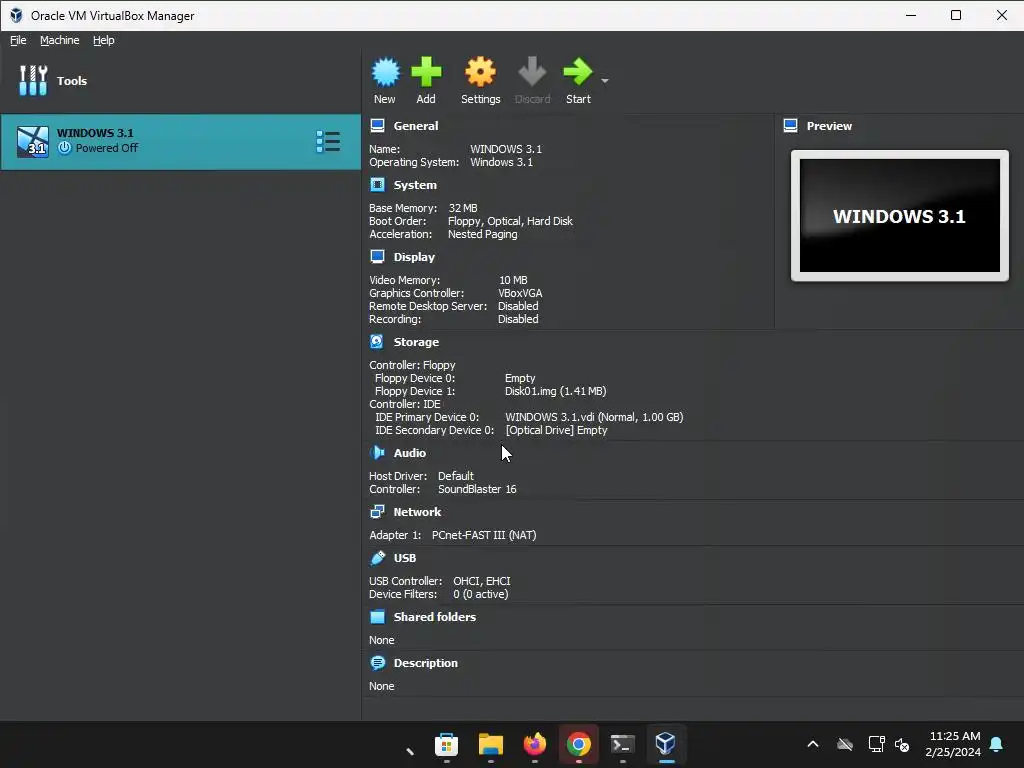The image size is (1024, 768).
Task: Click PCnet-FAST III (NAT) adapter value
Action: [x=484, y=535]
